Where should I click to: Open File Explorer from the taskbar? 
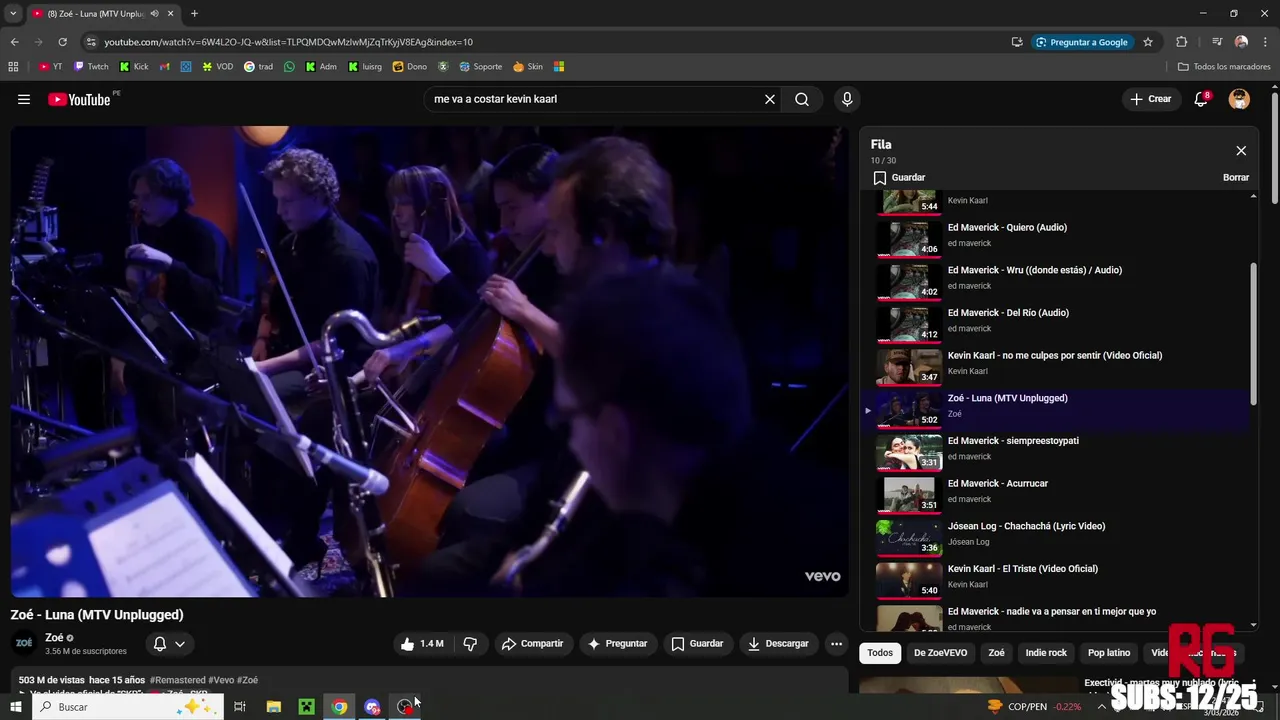[x=273, y=707]
